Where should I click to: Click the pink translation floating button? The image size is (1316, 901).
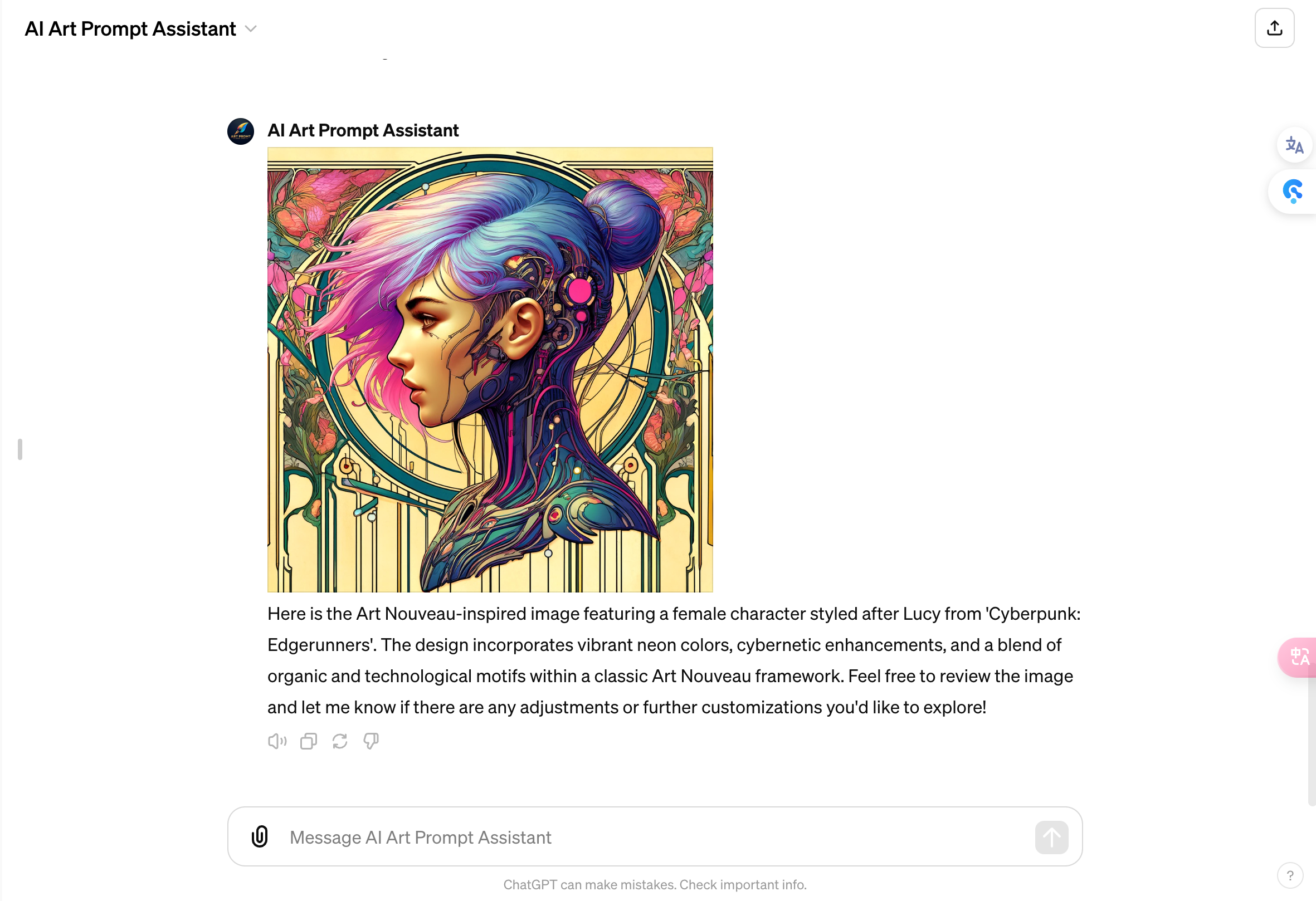click(x=1297, y=657)
